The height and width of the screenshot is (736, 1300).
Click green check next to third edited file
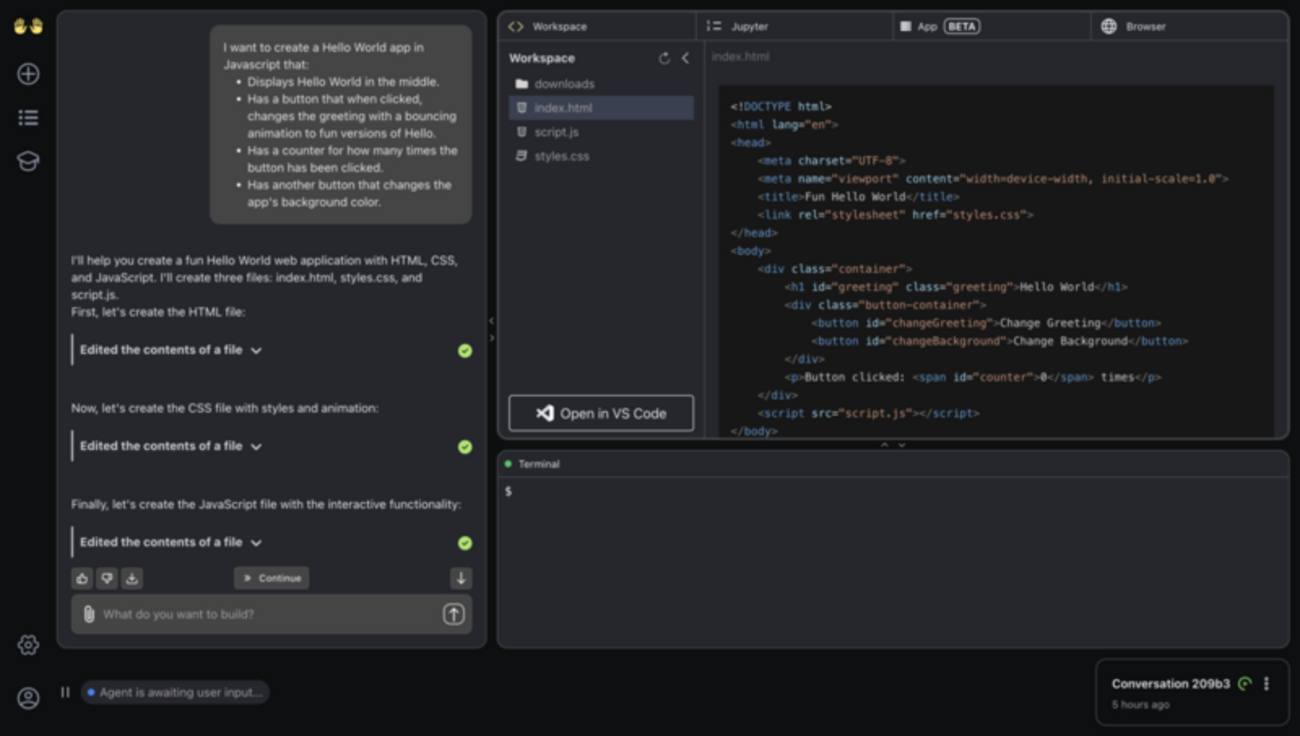[x=465, y=543]
